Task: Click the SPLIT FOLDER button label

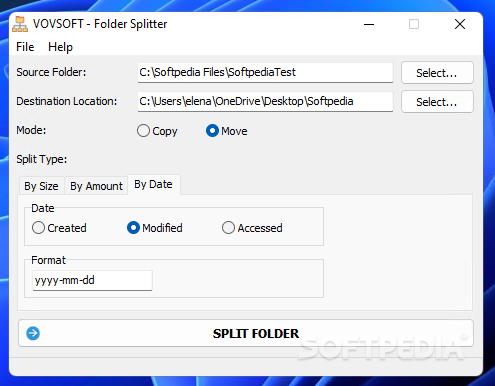Action: (x=256, y=333)
